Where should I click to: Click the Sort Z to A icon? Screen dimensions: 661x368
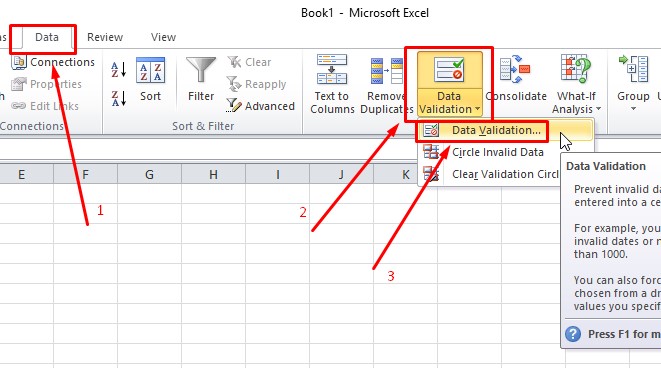(x=118, y=98)
